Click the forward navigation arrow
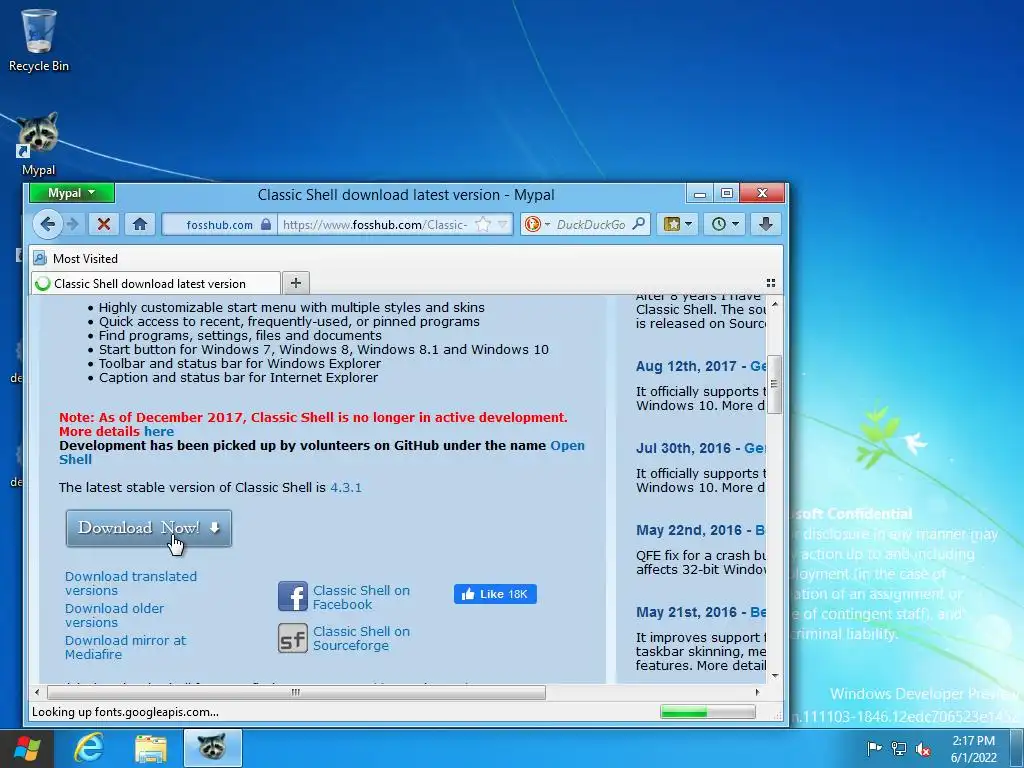This screenshot has width=1024, height=768. pos(72,224)
